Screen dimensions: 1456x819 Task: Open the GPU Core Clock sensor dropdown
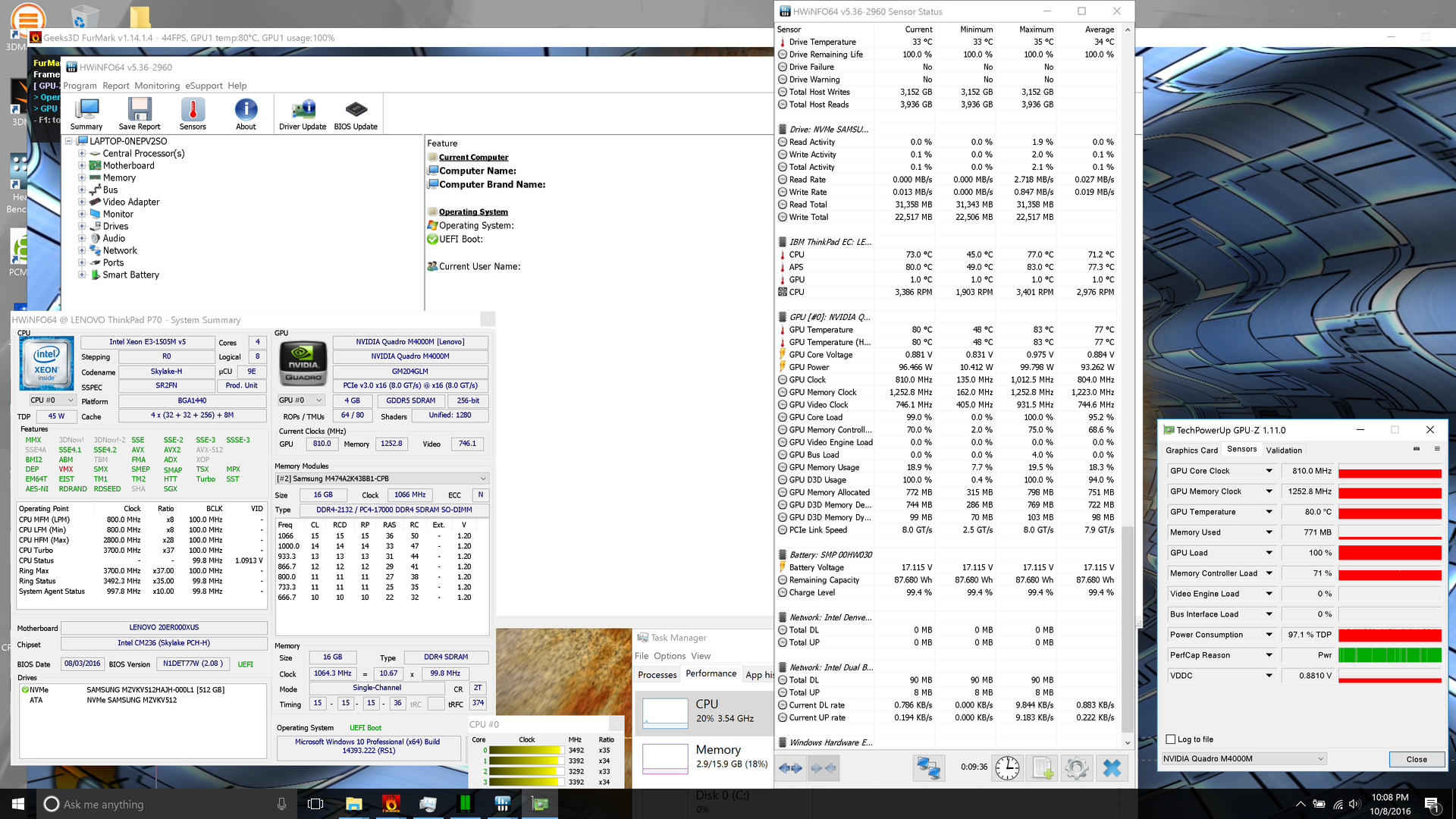pos(1269,471)
